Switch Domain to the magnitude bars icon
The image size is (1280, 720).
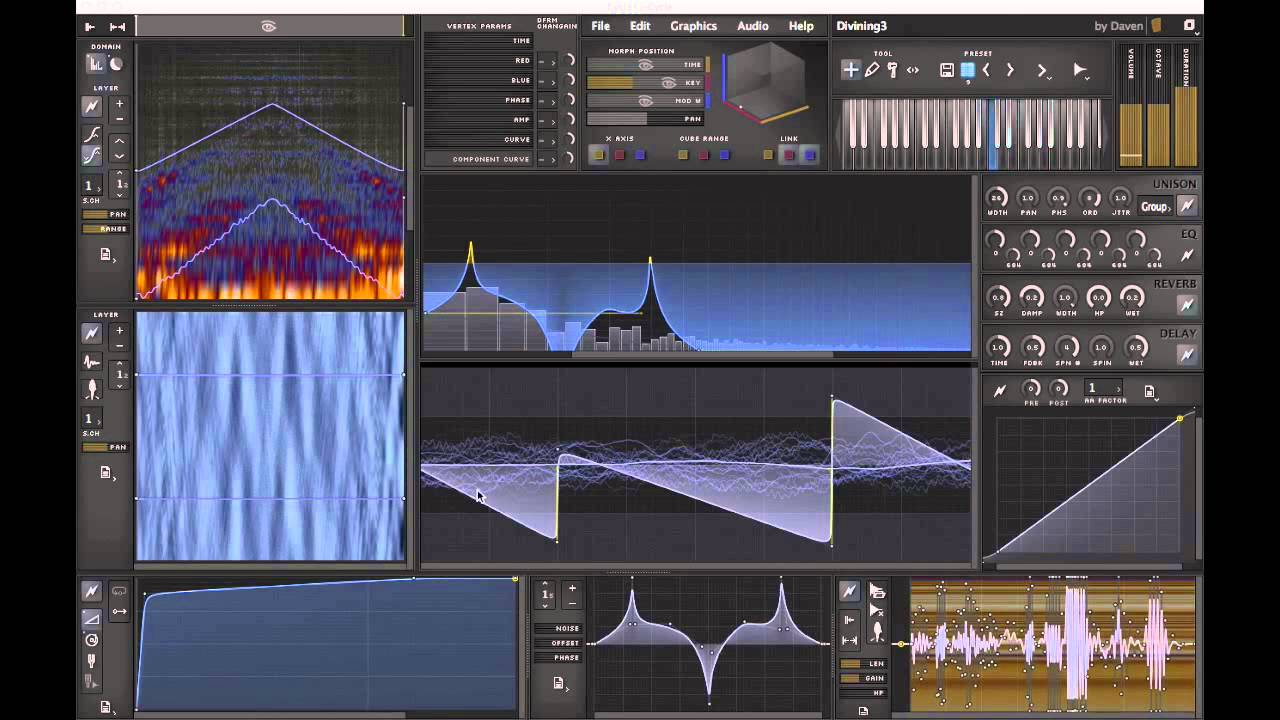coord(96,64)
